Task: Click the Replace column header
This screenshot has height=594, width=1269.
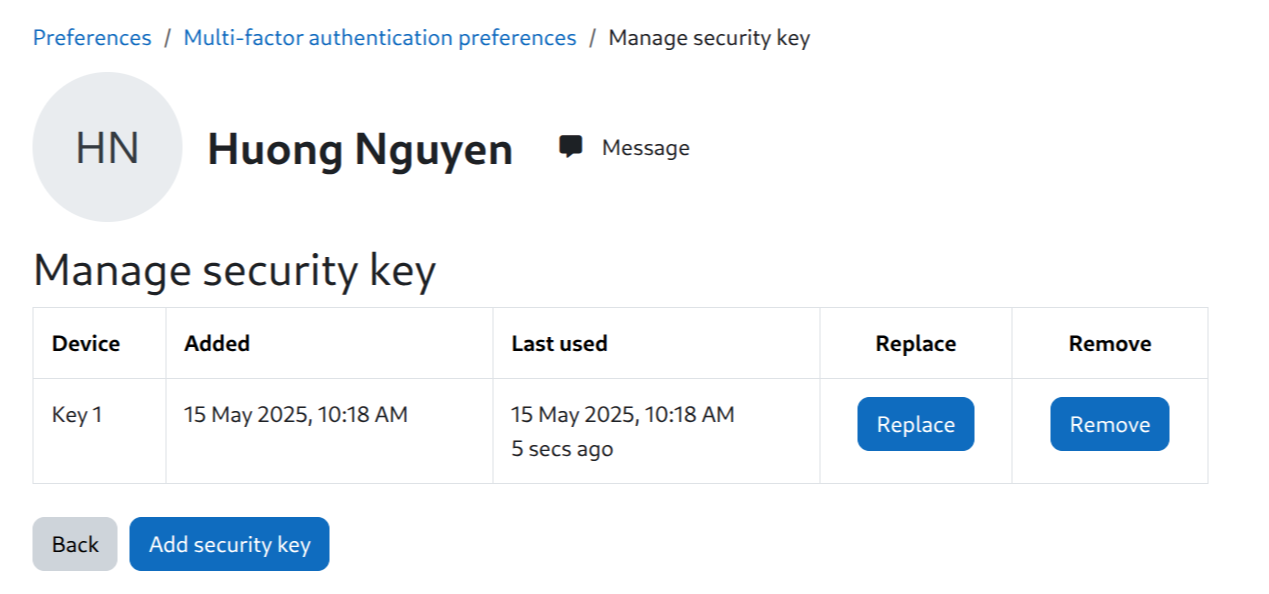Action: click(916, 344)
